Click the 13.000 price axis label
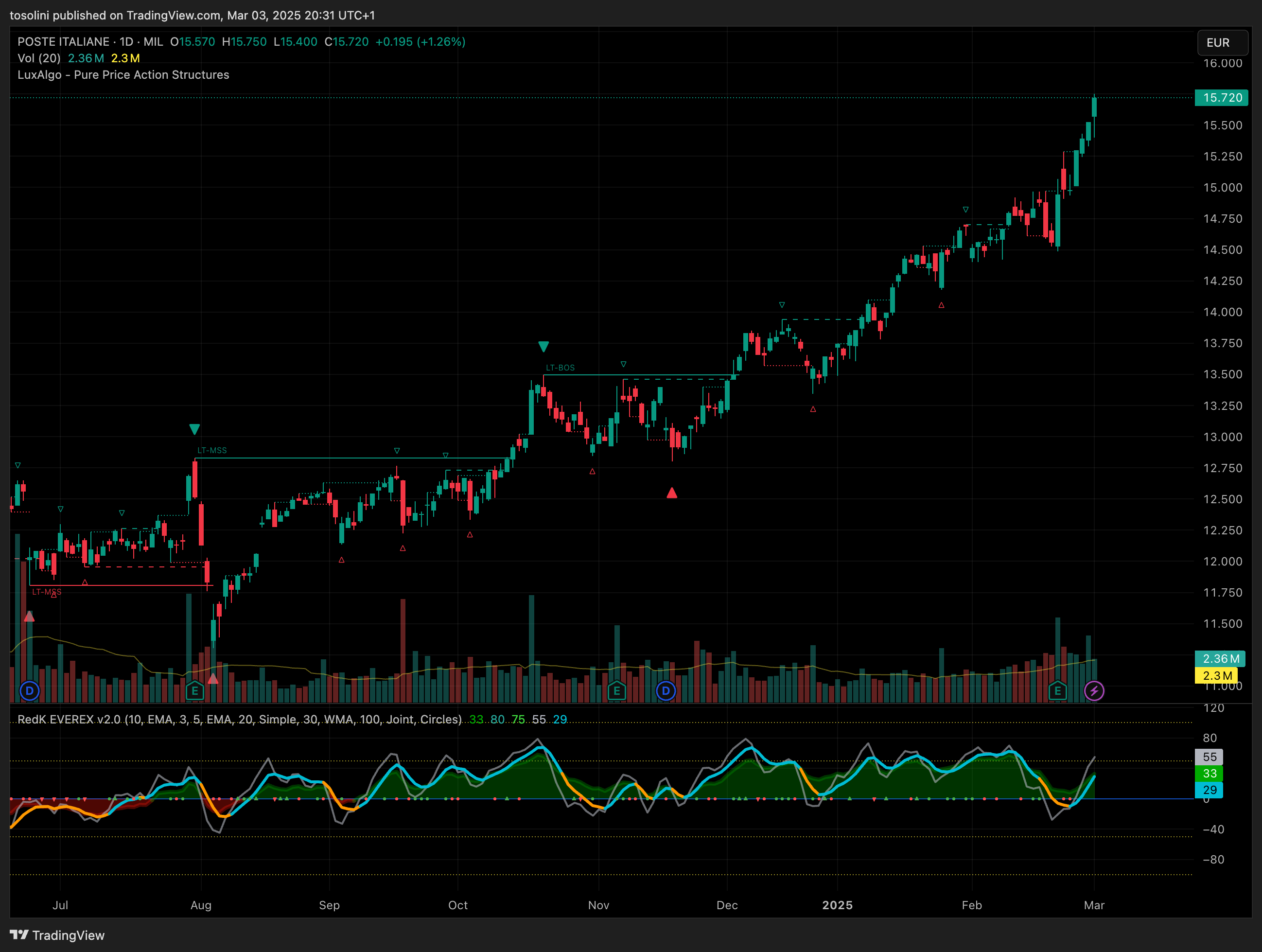Image resolution: width=1262 pixels, height=952 pixels. tap(1222, 437)
